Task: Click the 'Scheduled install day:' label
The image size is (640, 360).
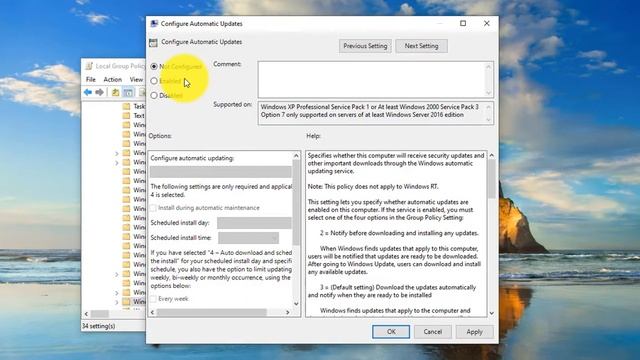Action: (180, 223)
